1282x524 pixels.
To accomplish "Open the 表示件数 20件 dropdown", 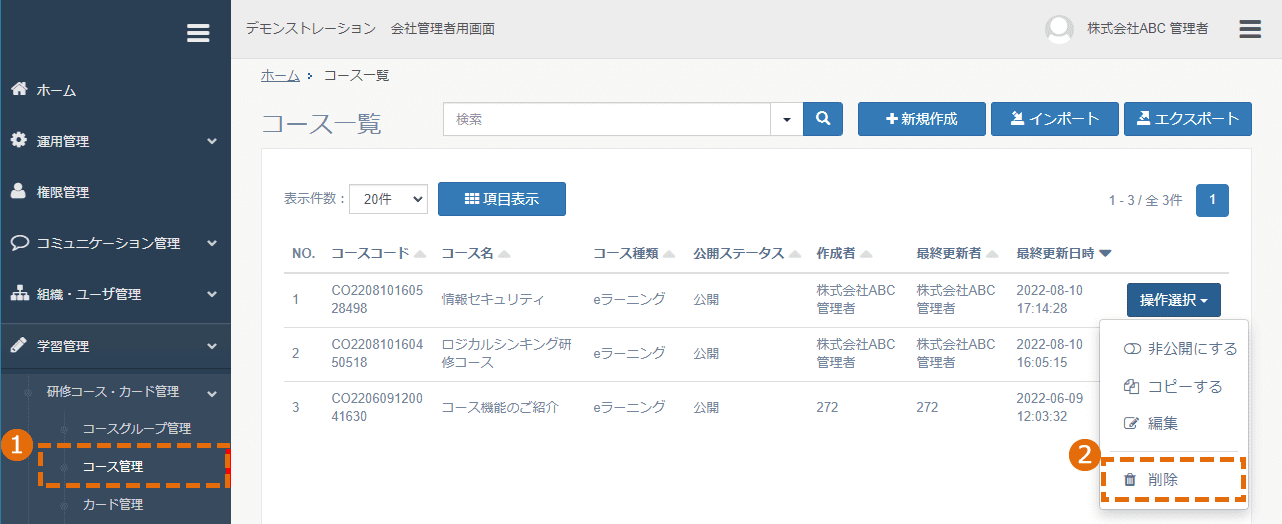I will [388, 199].
